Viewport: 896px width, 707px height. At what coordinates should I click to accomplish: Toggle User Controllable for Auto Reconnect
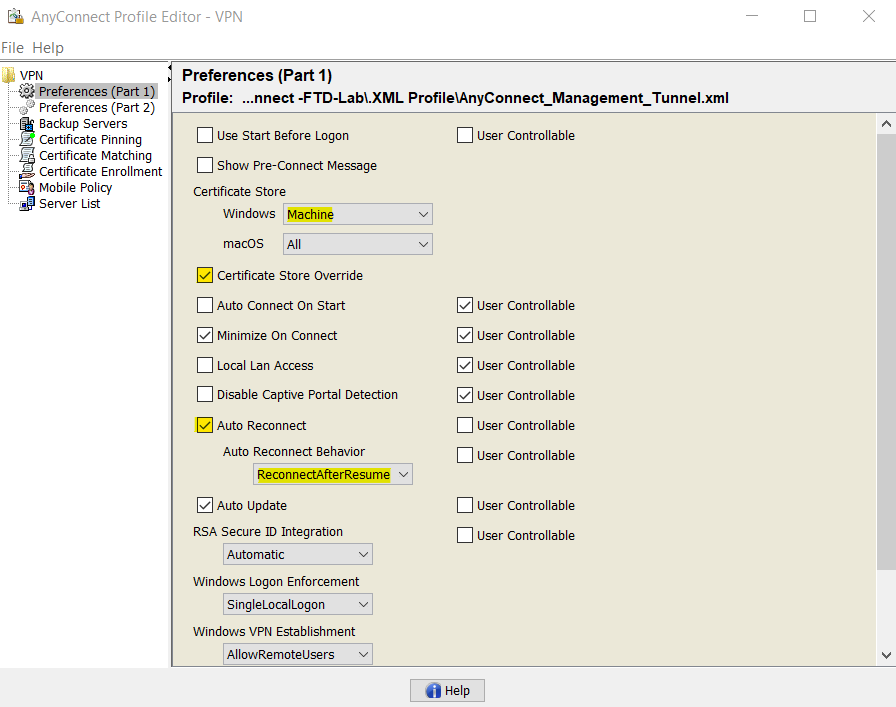465,425
